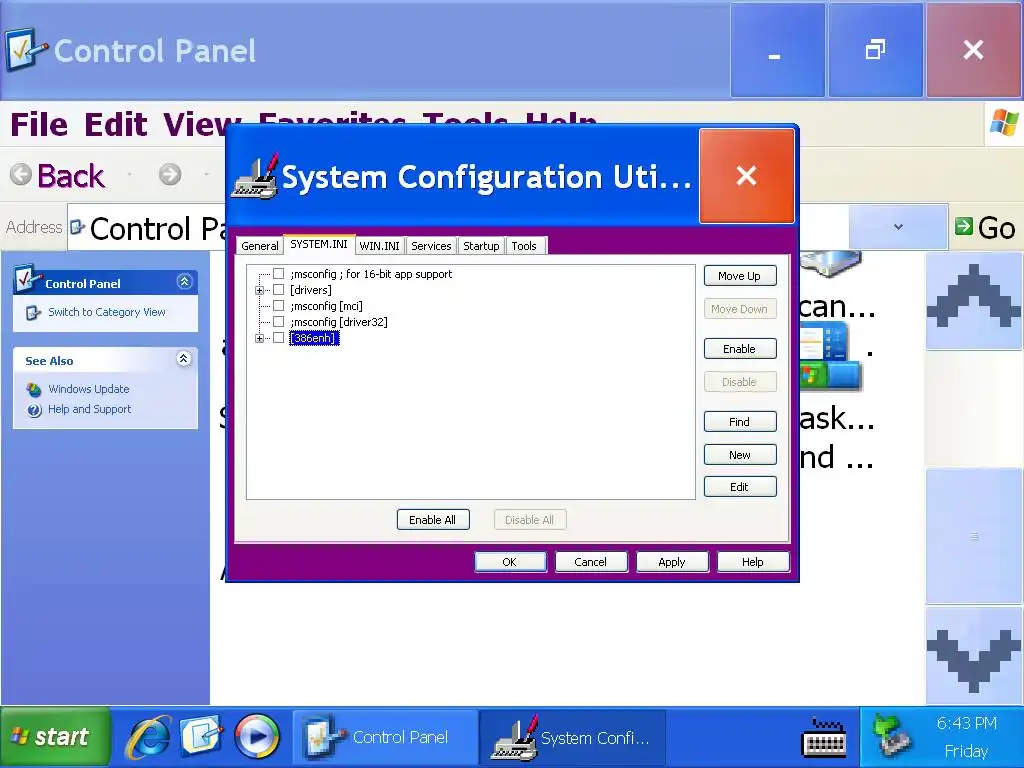Expand the [drivers] tree node
Screen dimensions: 1024x768
pos(259,290)
